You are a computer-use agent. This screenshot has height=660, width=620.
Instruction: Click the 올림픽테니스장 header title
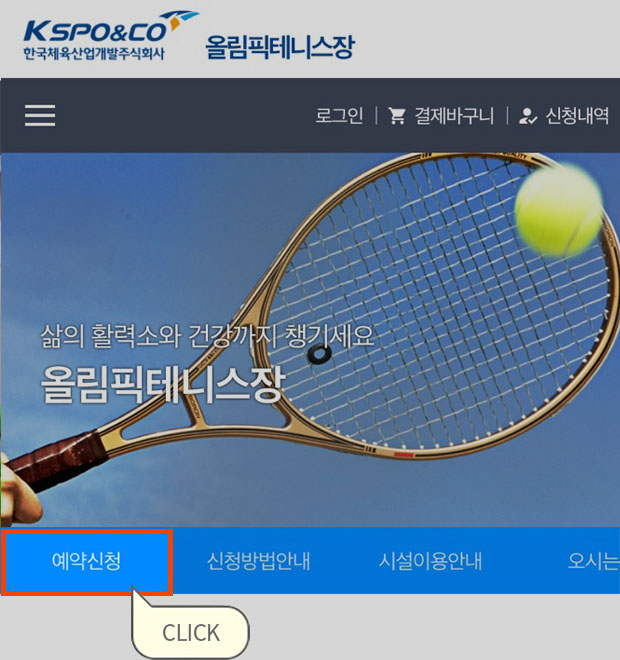point(280,46)
